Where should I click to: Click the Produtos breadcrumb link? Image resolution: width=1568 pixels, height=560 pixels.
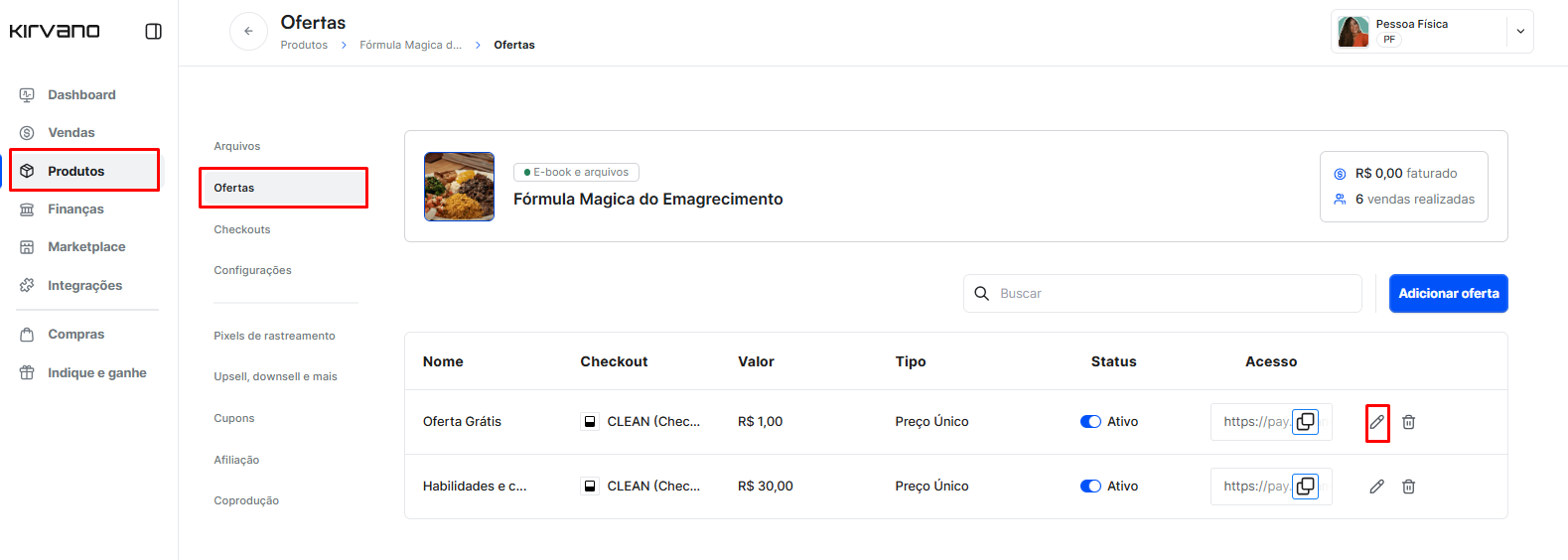(x=304, y=45)
